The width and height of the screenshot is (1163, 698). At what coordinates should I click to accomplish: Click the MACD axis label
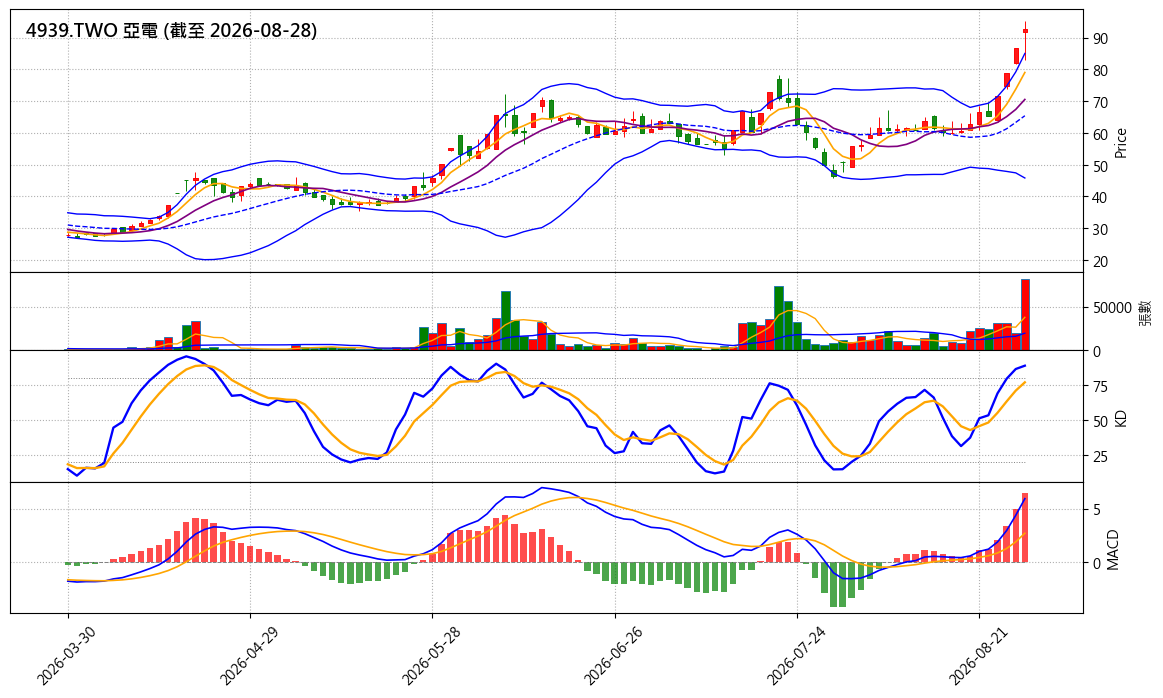(x=1113, y=550)
